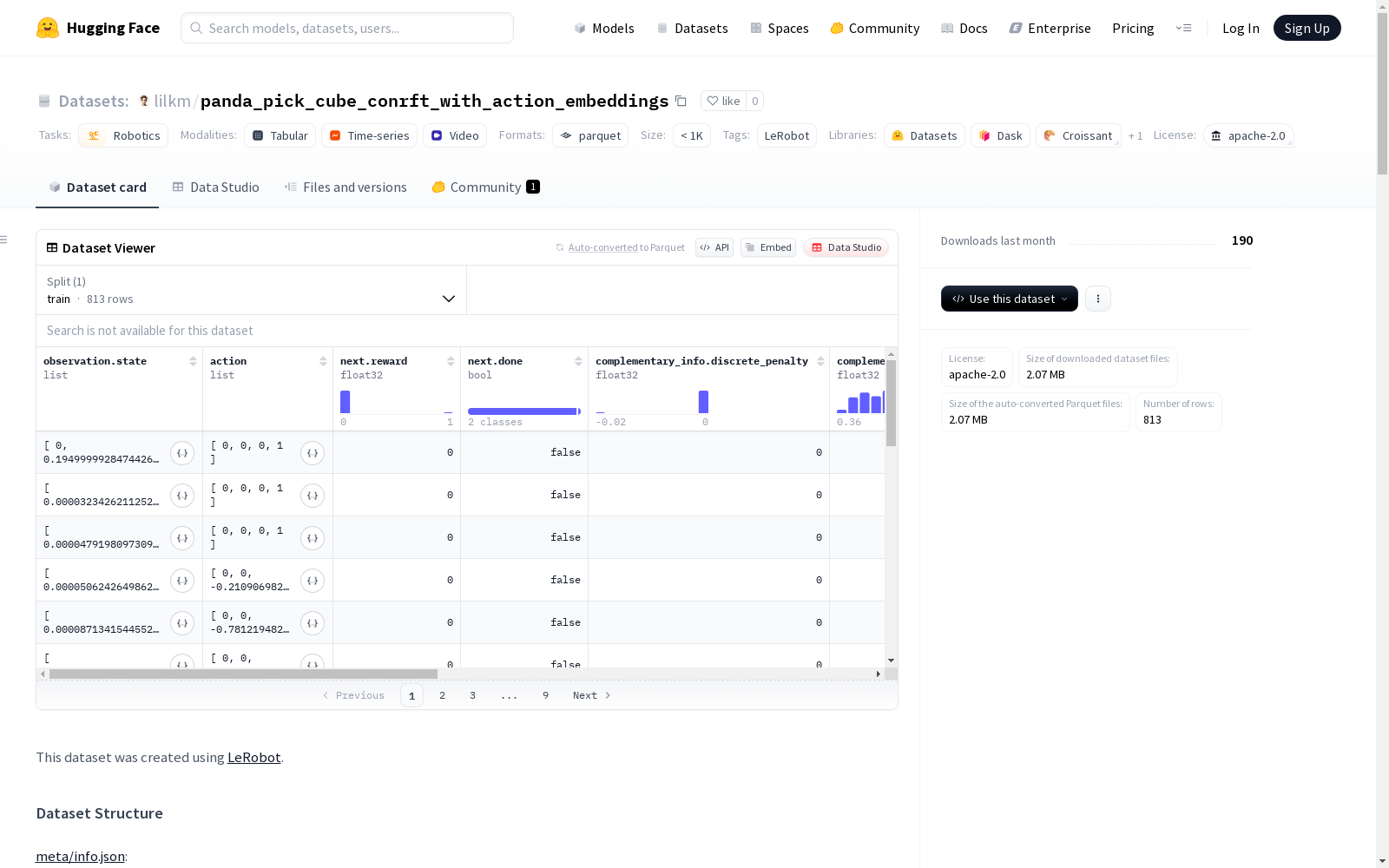The width and height of the screenshot is (1389, 868).
Task: Go to Datasets in the top navigation
Action: tap(692, 28)
